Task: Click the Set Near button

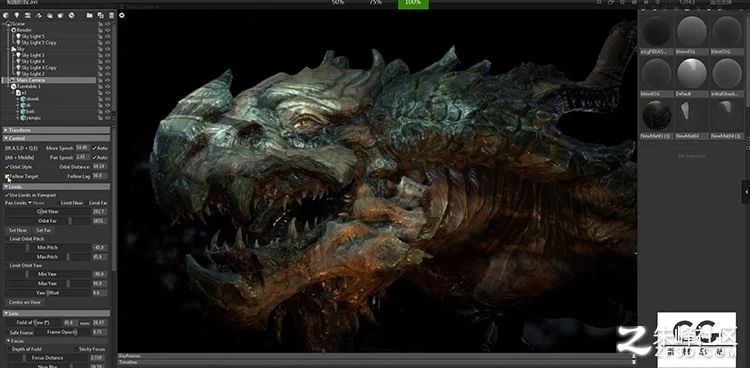Action: click(18, 230)
